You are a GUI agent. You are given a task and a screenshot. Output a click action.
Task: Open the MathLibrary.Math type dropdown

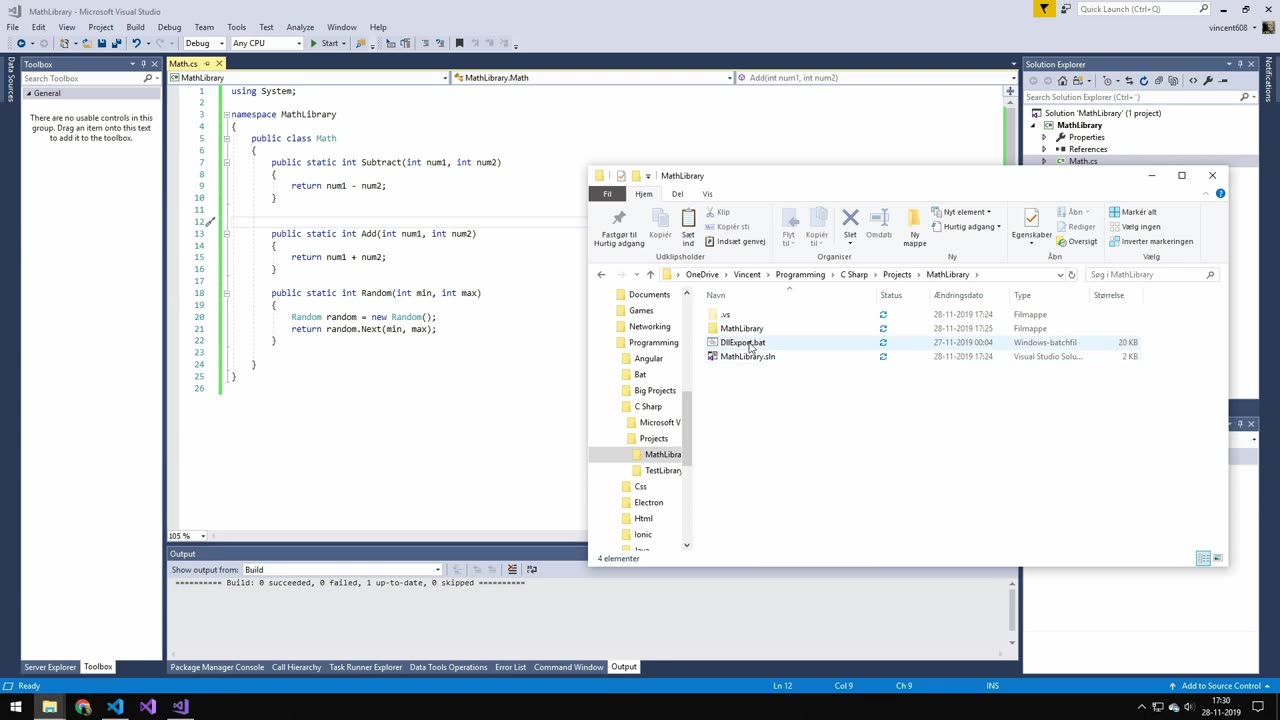tap(592, 77)
